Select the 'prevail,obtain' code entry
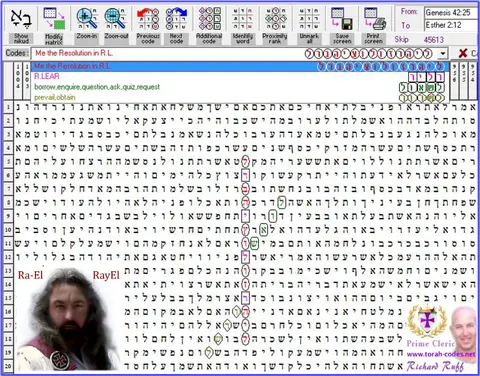 pos(239,97)
